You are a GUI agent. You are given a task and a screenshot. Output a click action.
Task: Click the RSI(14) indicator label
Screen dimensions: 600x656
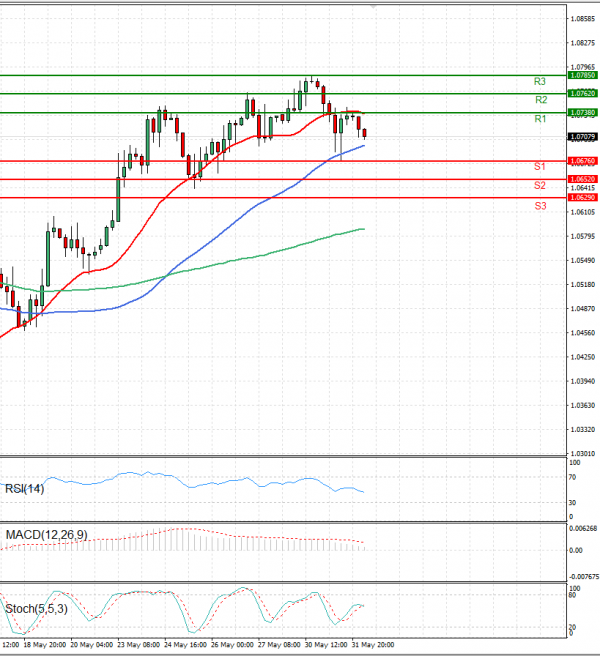(24, 489)
